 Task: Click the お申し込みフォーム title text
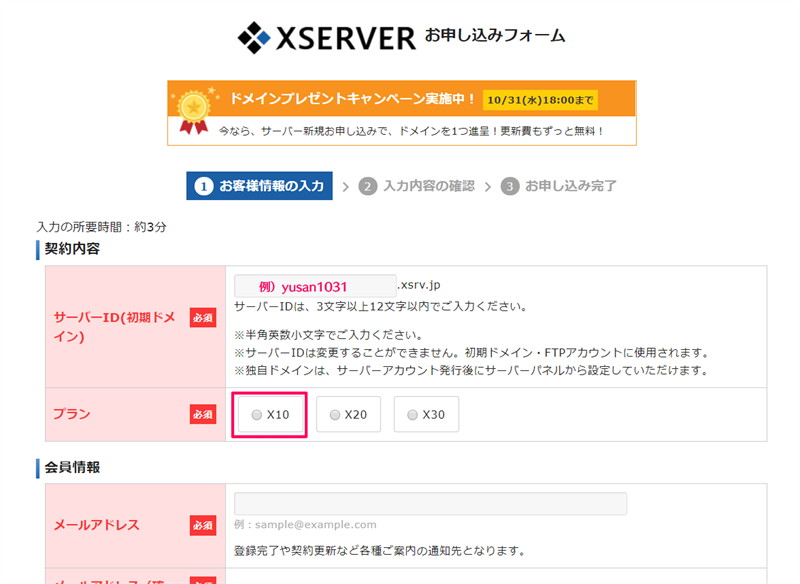point(495,35)
